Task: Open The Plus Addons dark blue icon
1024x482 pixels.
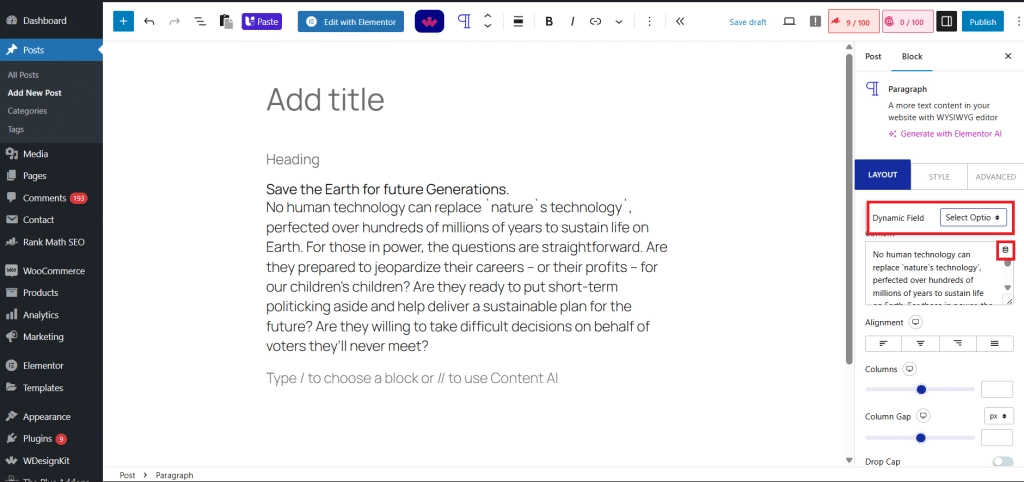Action: pyautogui.click(x=429, y=22)
